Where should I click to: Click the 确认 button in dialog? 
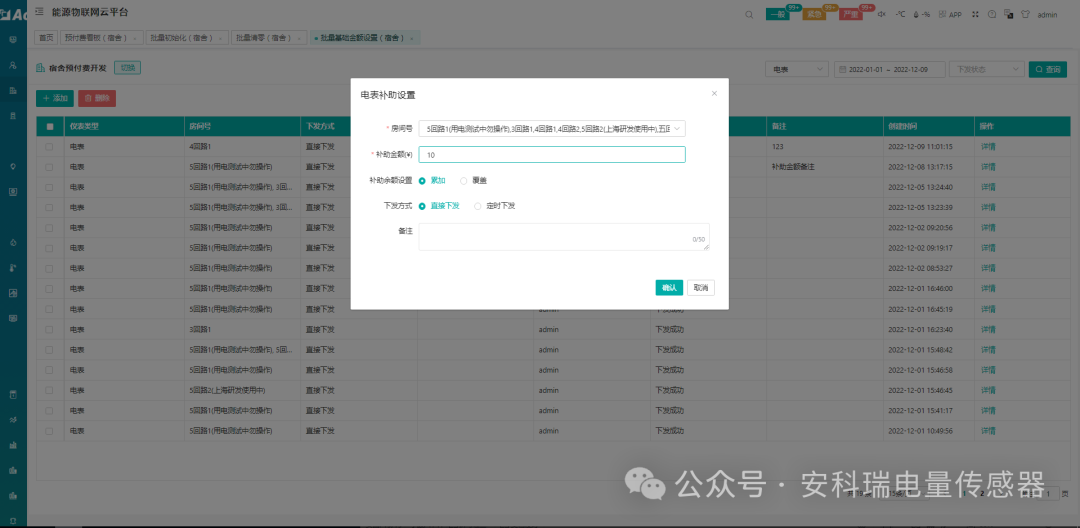[x=669, y=287]
